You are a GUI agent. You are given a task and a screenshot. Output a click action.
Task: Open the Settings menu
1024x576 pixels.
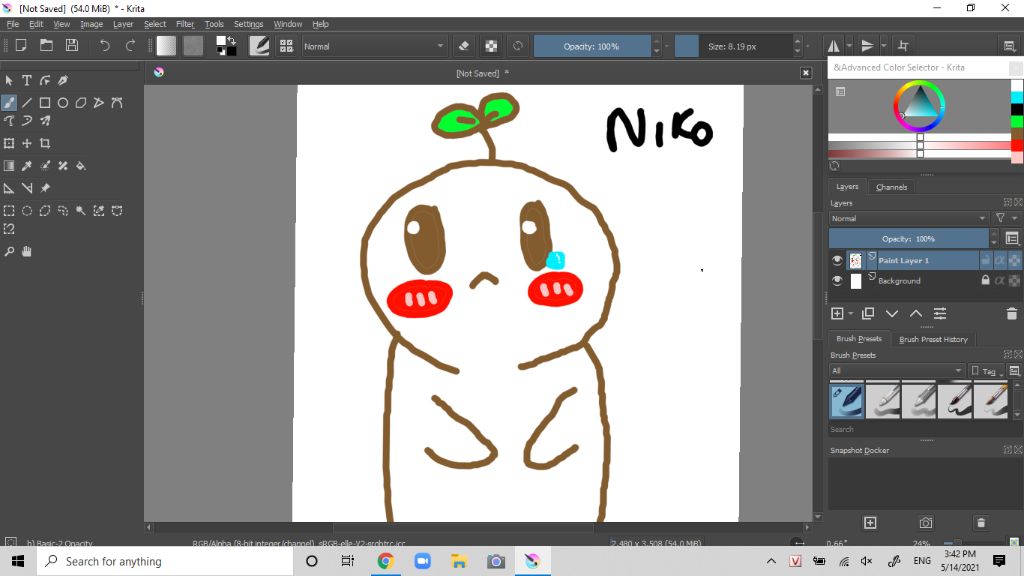[248, 24]
